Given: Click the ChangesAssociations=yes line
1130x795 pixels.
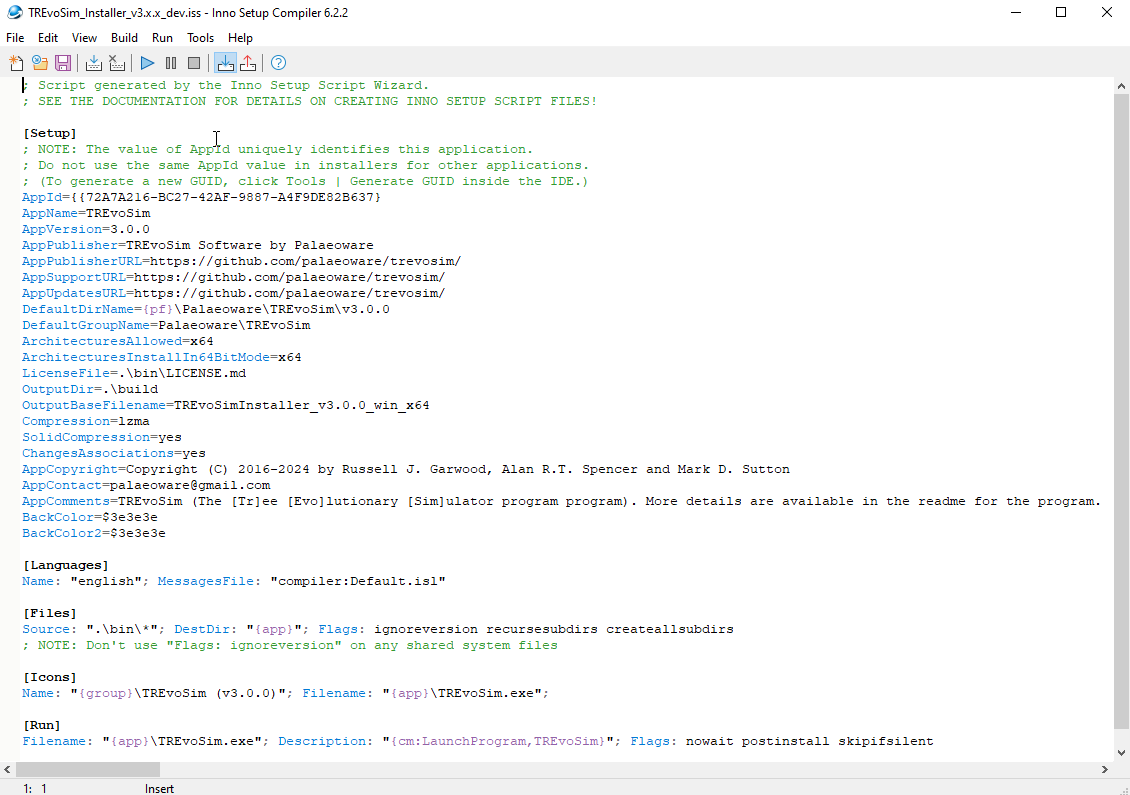Looking at the screenshot, I should (114, 453).
